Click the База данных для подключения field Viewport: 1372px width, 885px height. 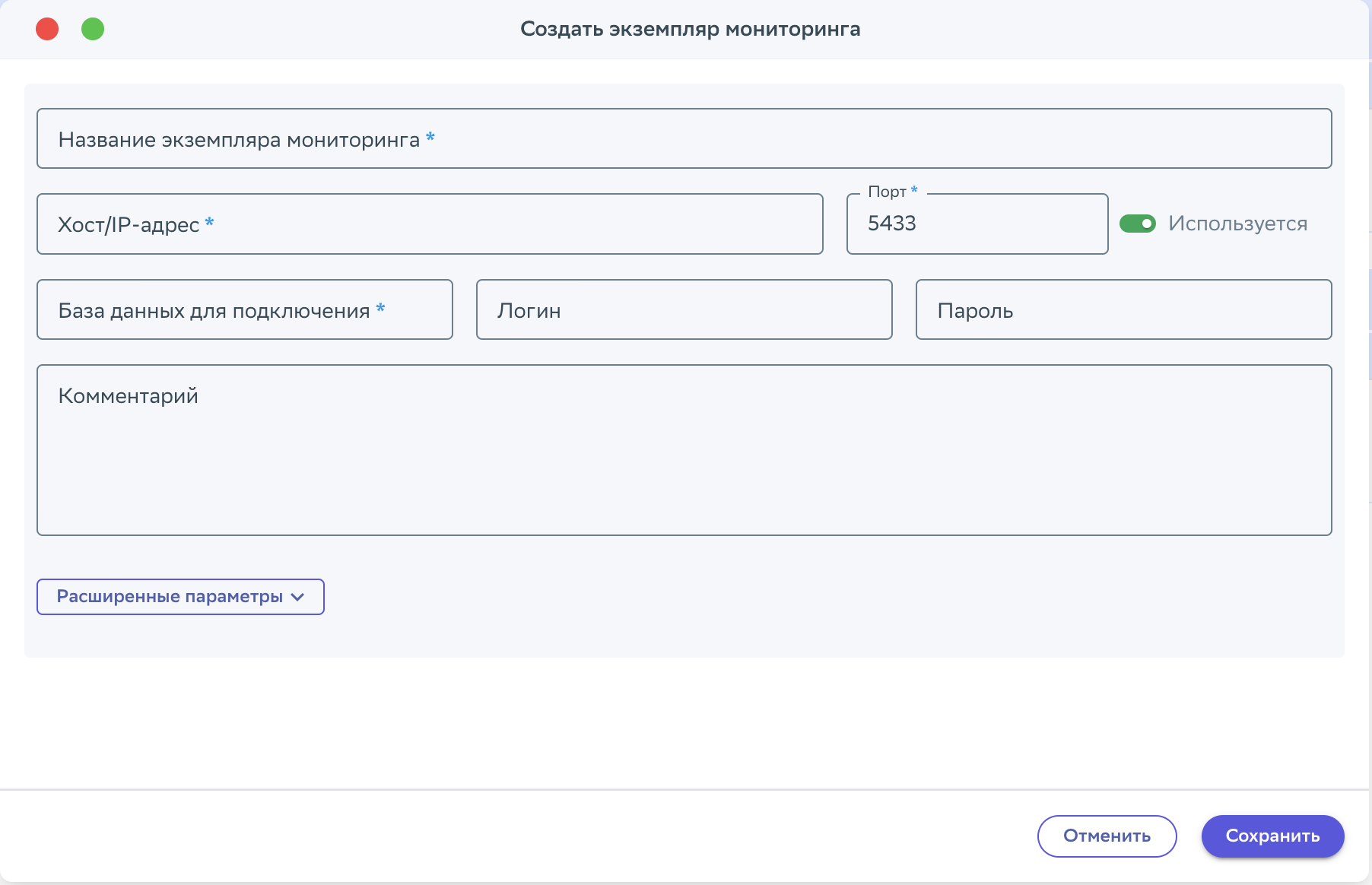click(x=244, y=309)
